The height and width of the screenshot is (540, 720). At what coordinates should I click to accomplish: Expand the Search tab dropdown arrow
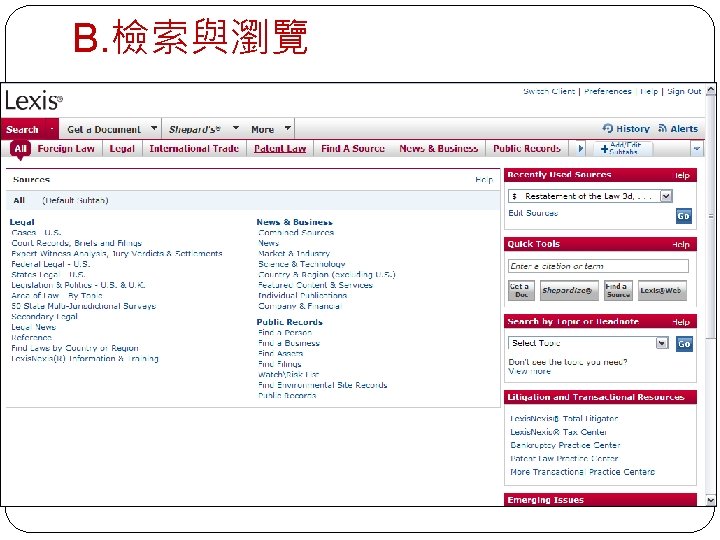coord(52,129)
